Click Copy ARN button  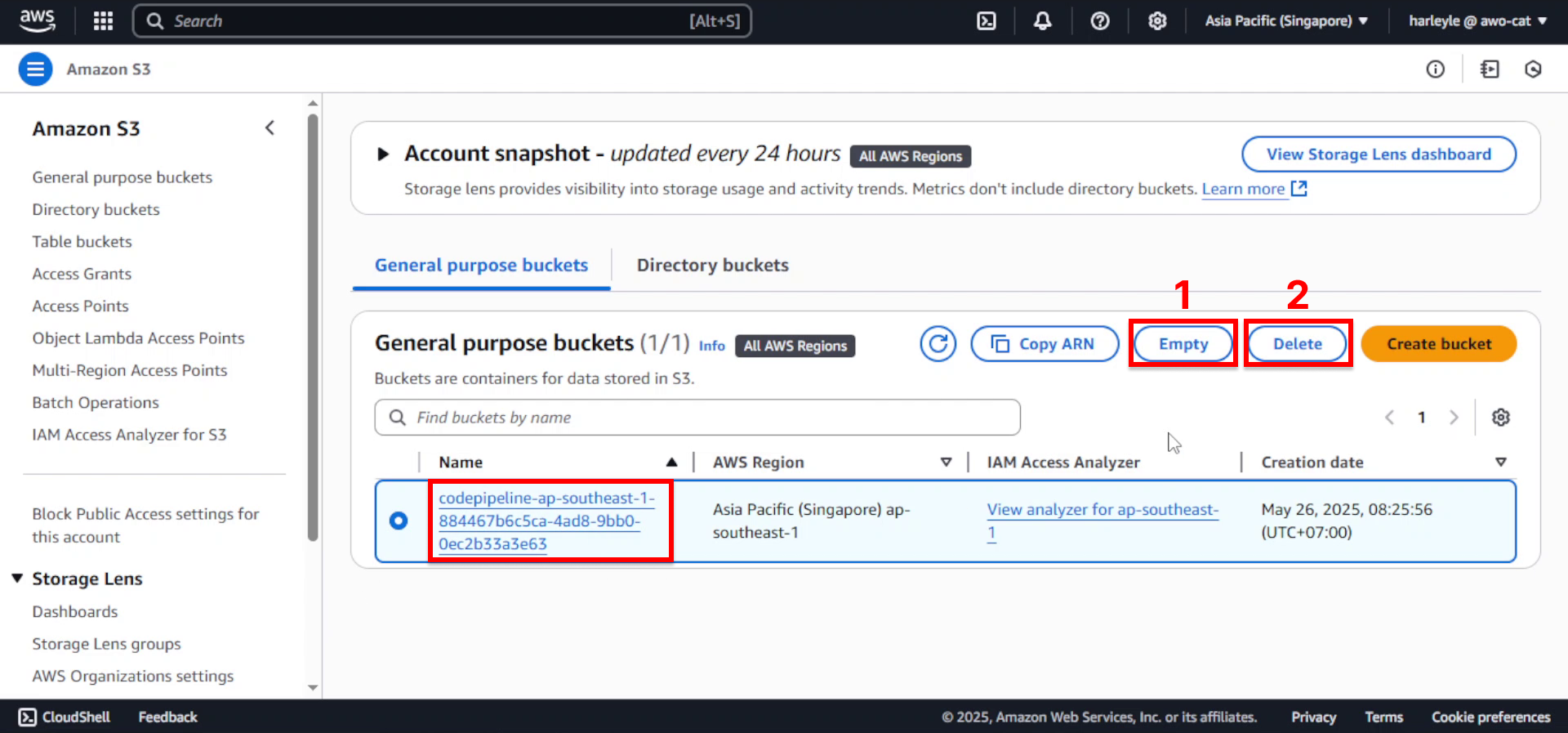click(1045, 344)
